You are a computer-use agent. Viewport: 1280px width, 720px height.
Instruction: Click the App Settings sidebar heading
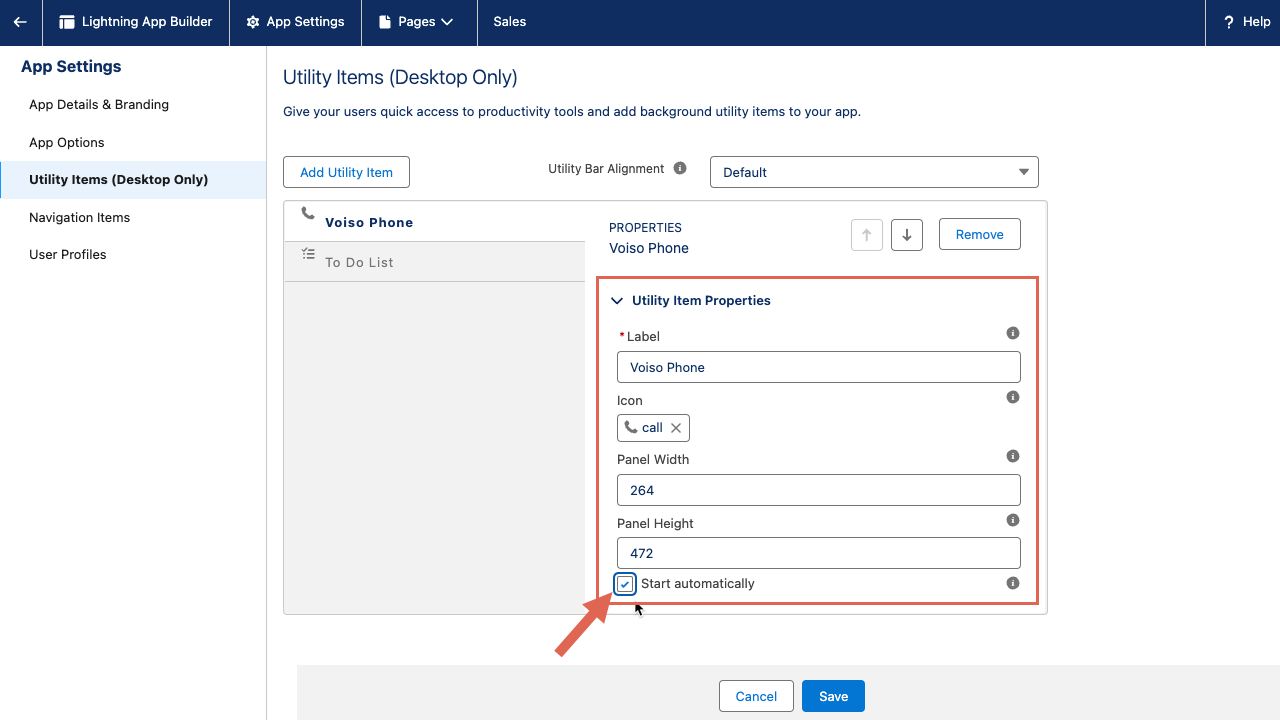coord(71,67)
